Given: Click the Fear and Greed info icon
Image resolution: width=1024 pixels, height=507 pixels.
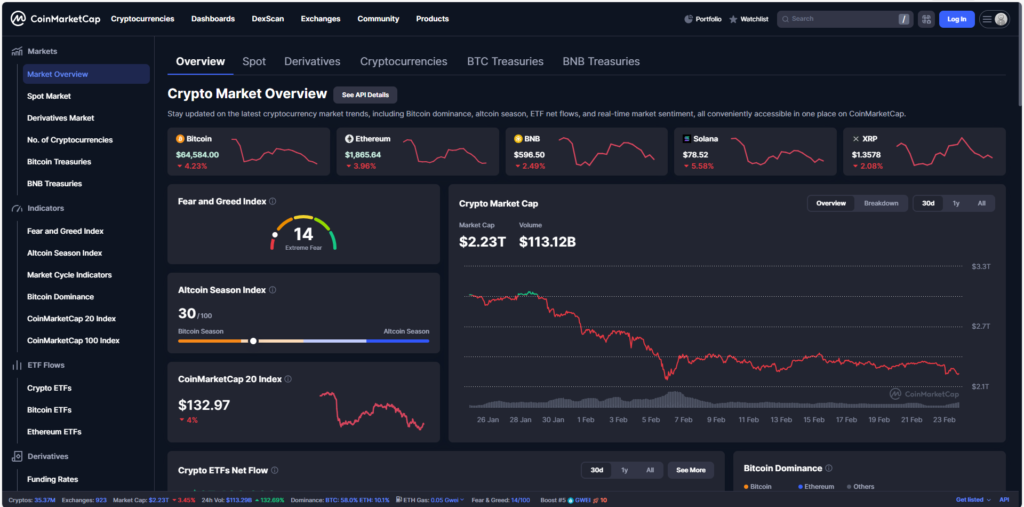Looking at the screenshot, I should coord(273,201).
